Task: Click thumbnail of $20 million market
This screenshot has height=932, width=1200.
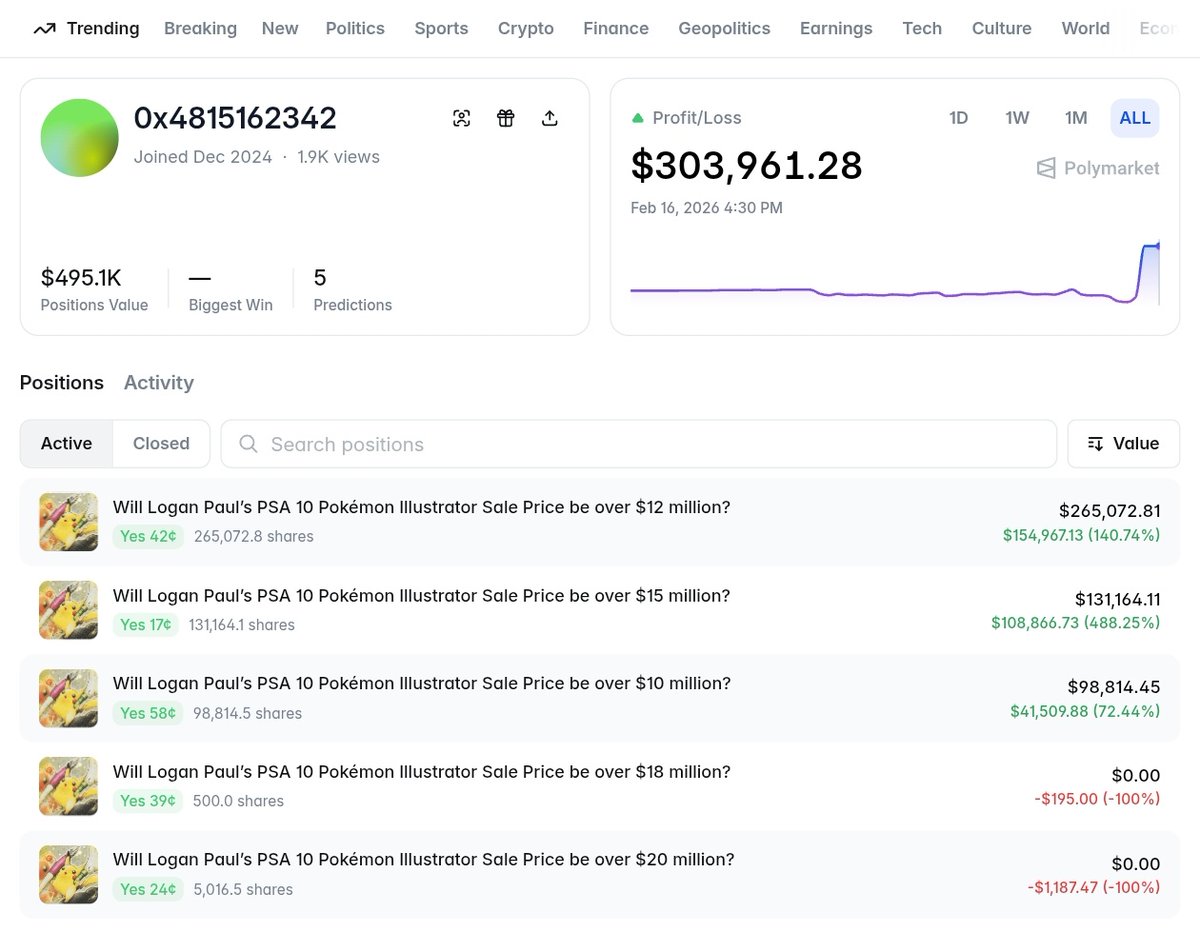Action: (x=68, y=874)
